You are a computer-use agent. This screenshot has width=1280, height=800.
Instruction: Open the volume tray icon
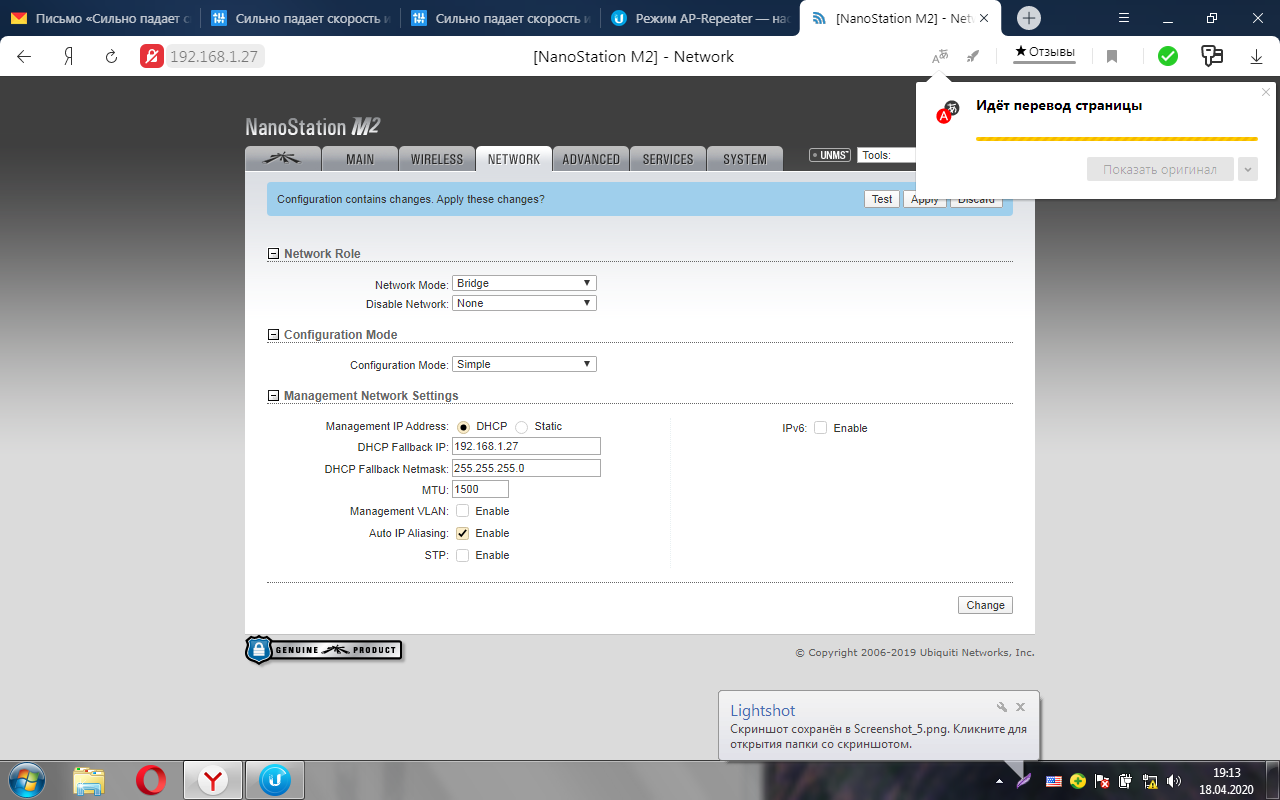tap(1174, 780)
